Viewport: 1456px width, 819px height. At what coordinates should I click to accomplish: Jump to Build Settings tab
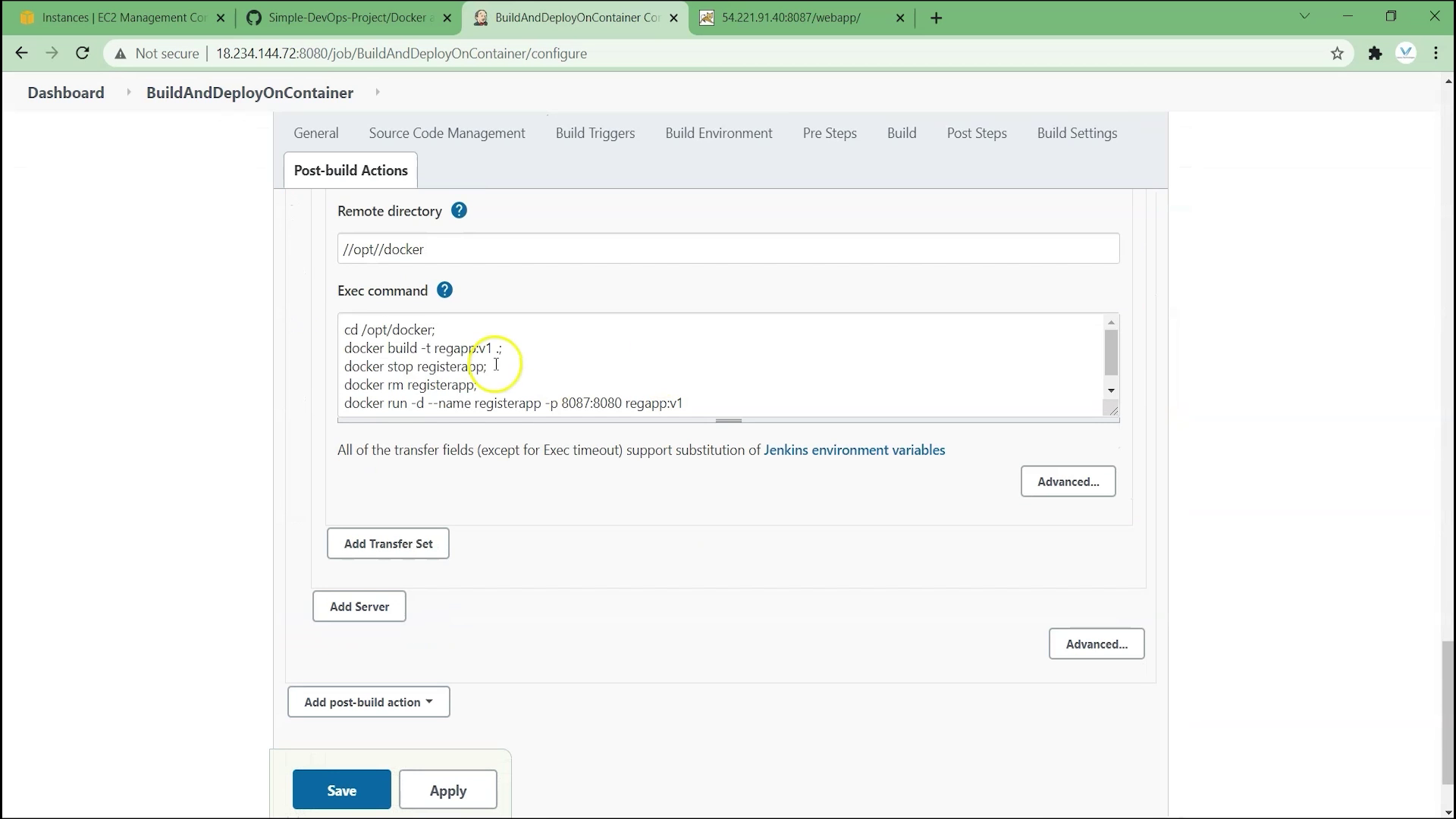pos(1077,133)
